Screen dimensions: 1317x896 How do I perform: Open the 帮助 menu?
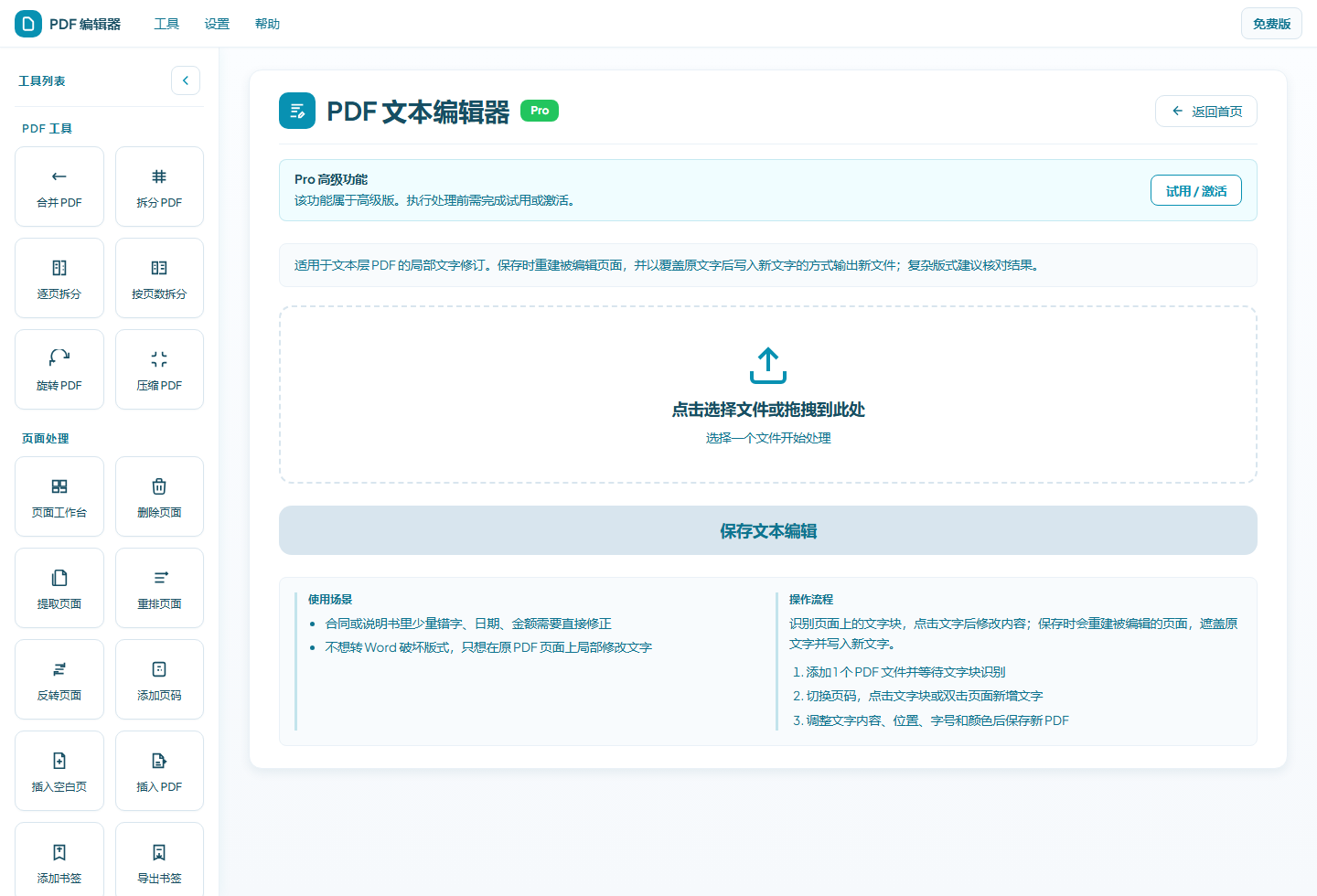pyautogui.click(x=267, y=24)
